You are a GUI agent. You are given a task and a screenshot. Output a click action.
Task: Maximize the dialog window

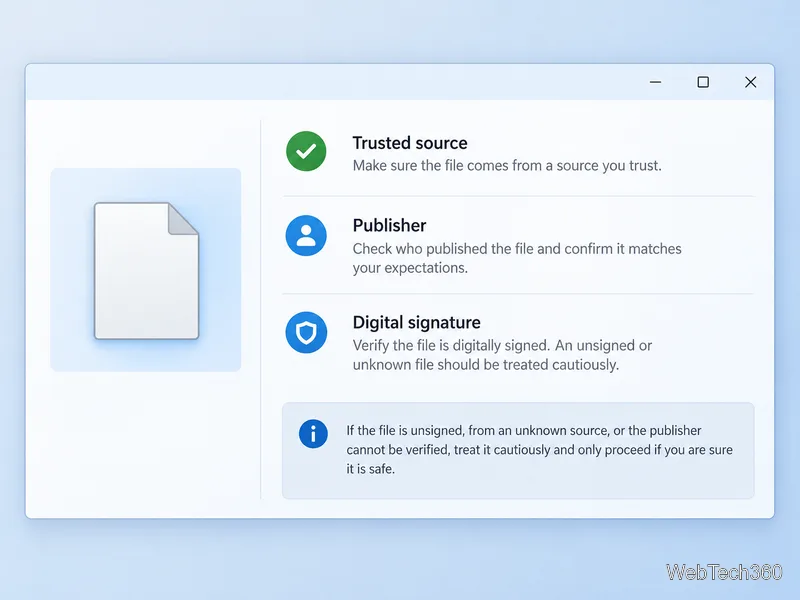click(703, 82)
